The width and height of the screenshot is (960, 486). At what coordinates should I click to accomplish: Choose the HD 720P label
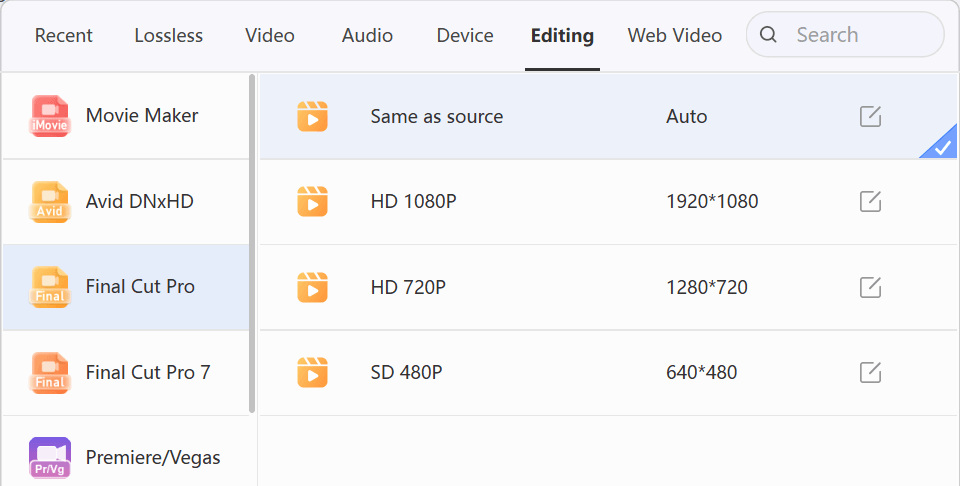(x=408, y=287)
